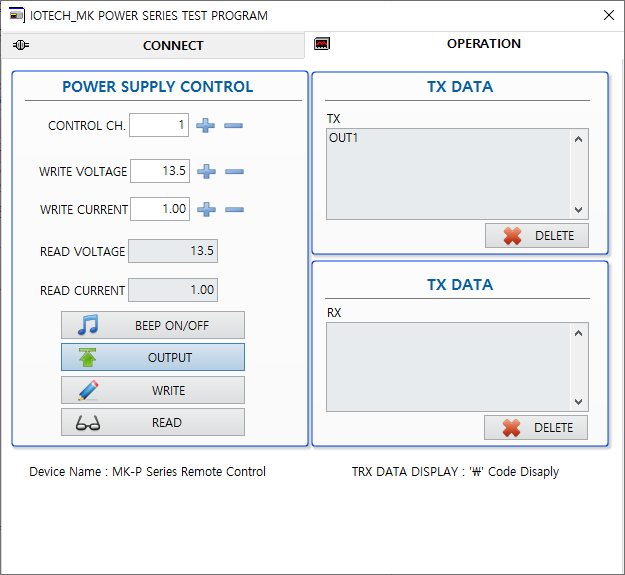
Task: Increase Write Current with plus icon
Action: (x=206, y=209)
